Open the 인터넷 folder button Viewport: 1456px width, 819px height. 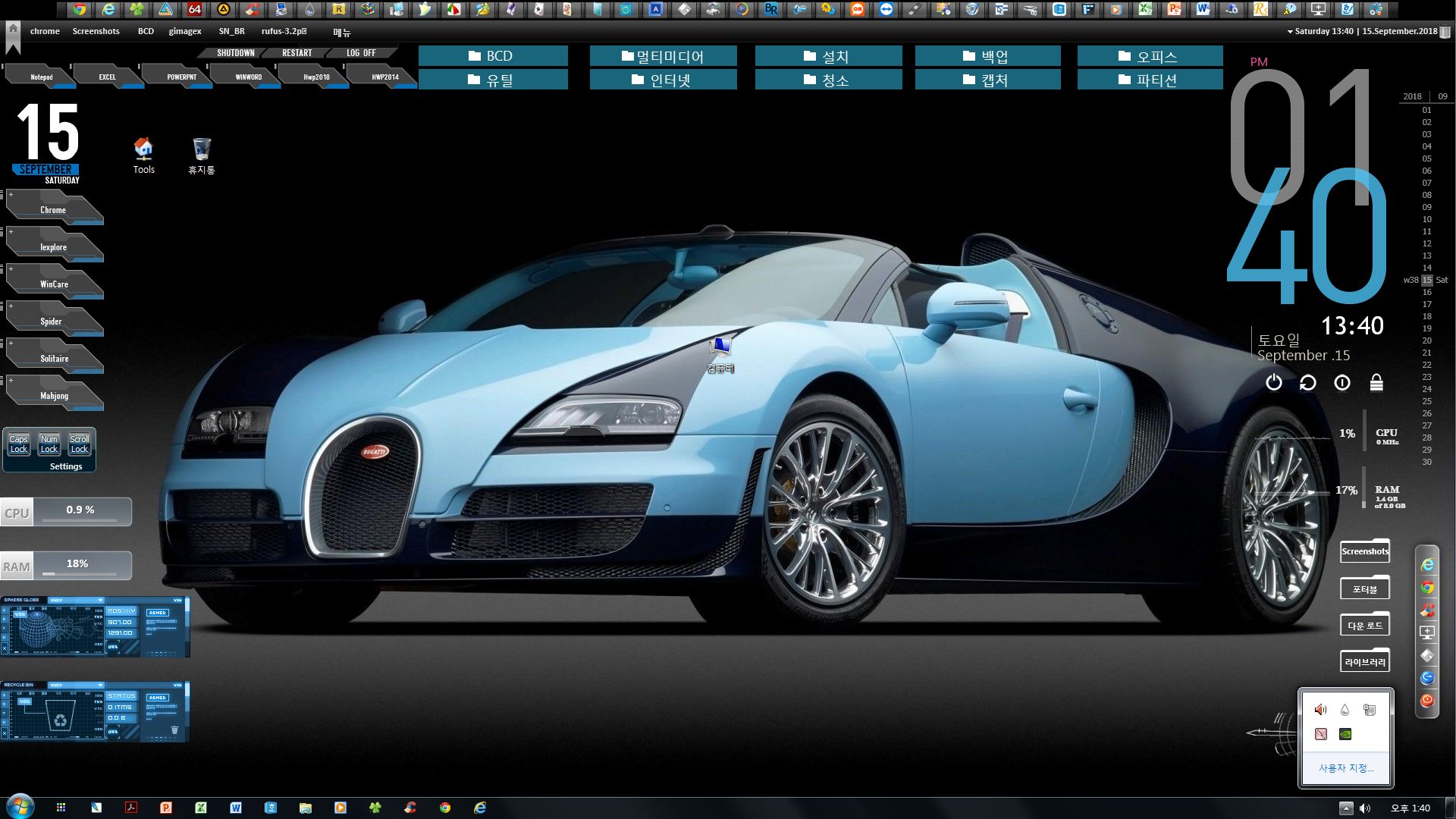(663, 80)
